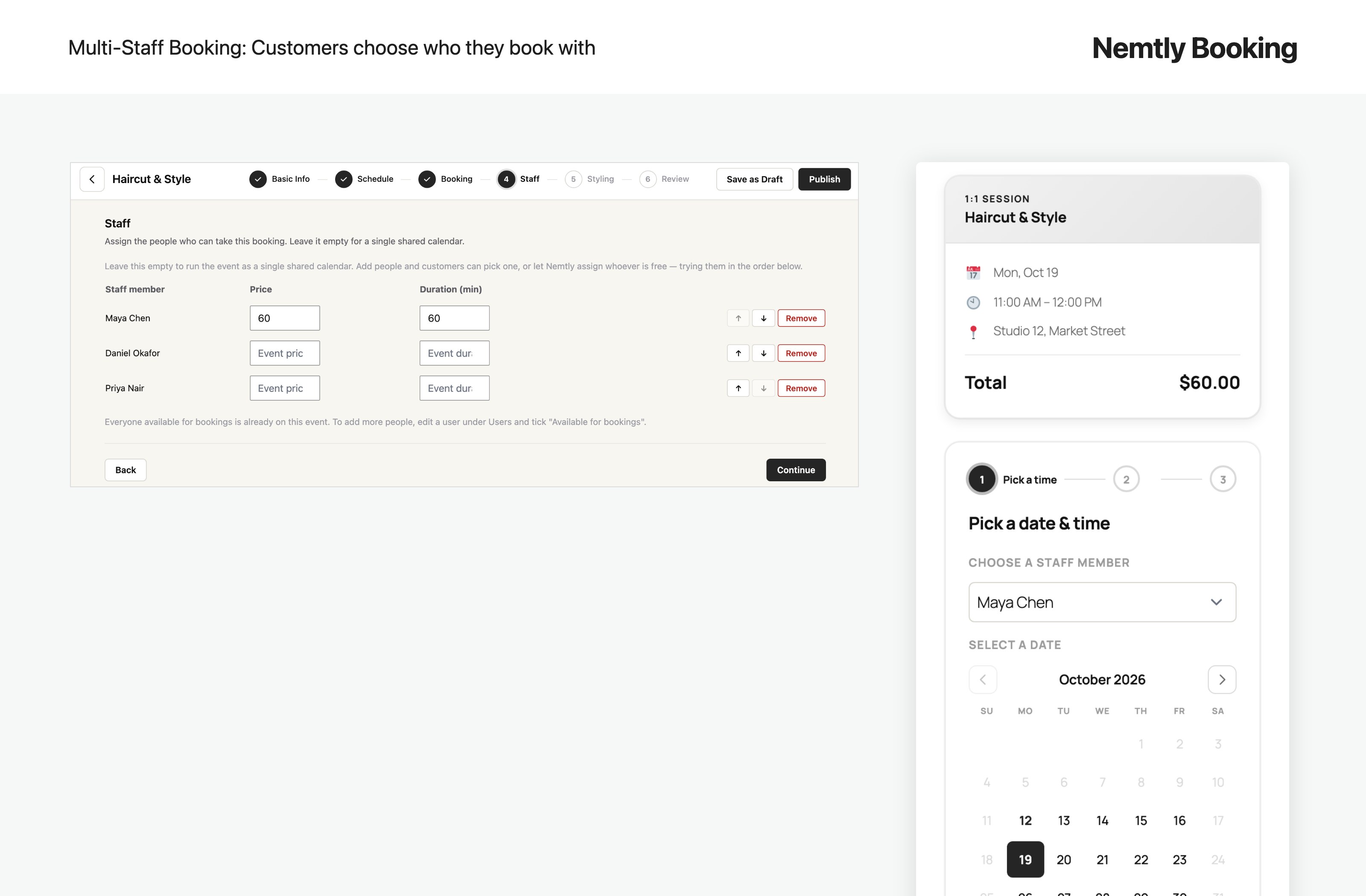Click Daniel Okafor's duration field
The width and height of the screenshot is (1366, 896).
click(455, 353)
